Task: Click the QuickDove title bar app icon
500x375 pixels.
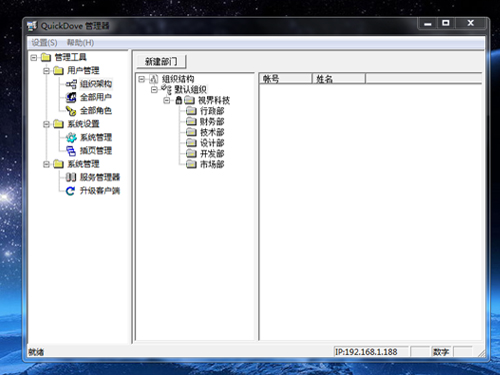Action: (x=32, y=26)
